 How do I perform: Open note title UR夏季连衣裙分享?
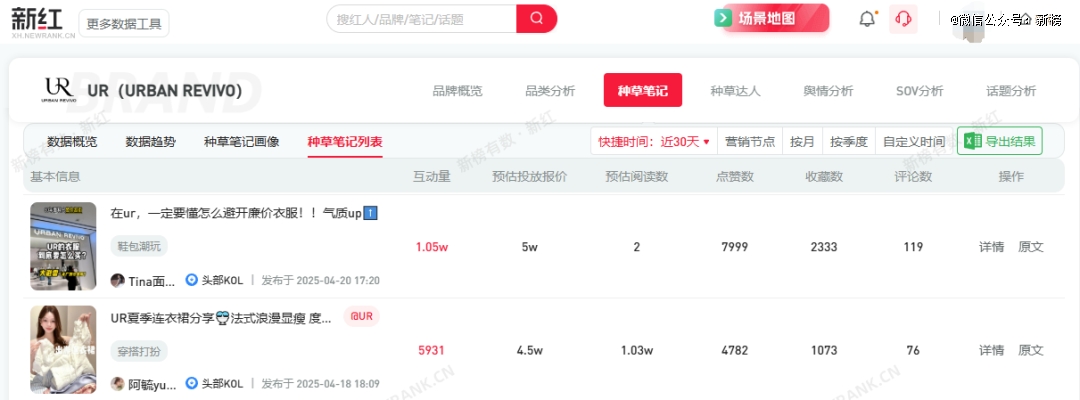(x=221, y=318)
